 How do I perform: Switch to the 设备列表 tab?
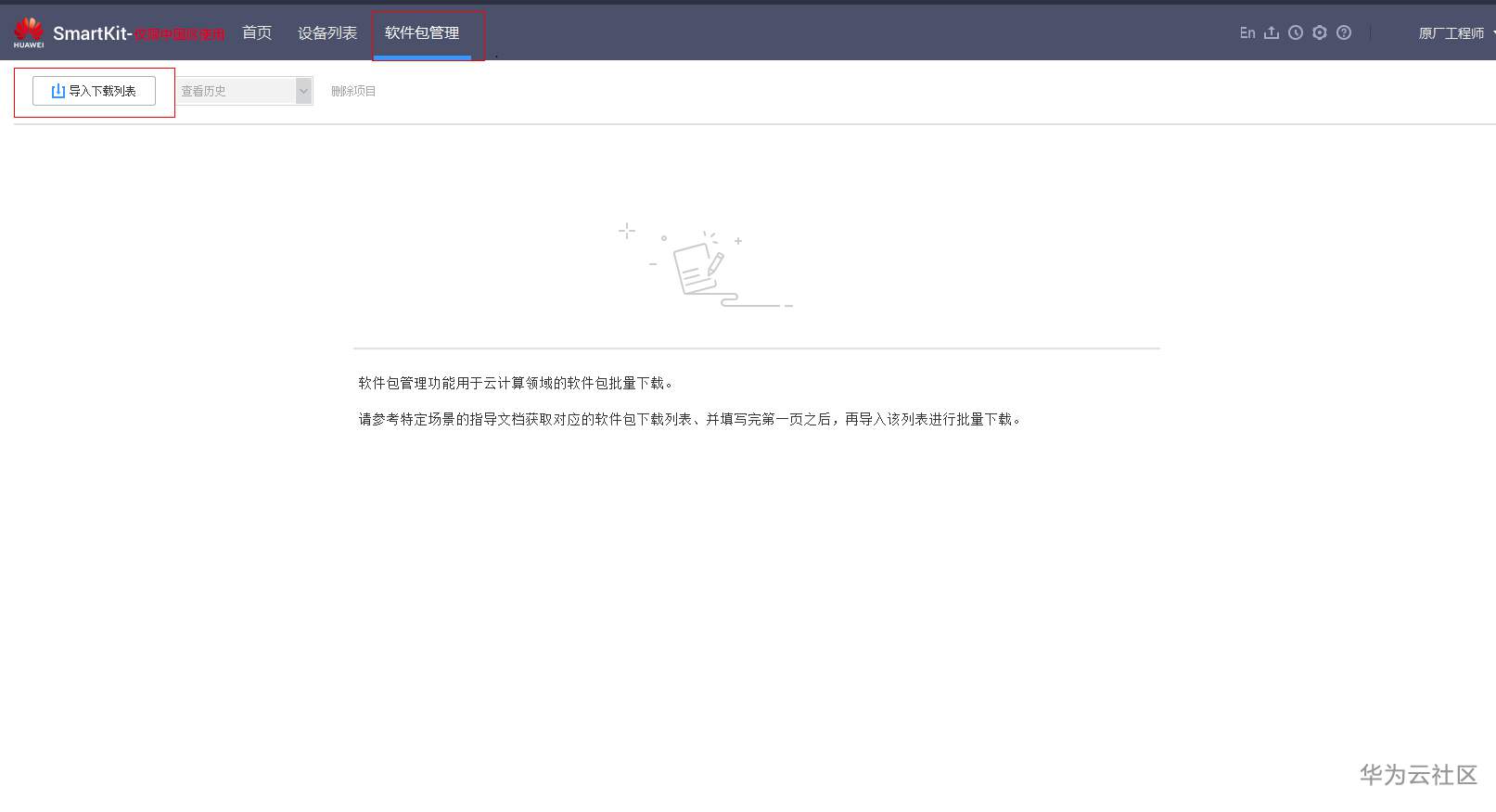click(327, 32)
